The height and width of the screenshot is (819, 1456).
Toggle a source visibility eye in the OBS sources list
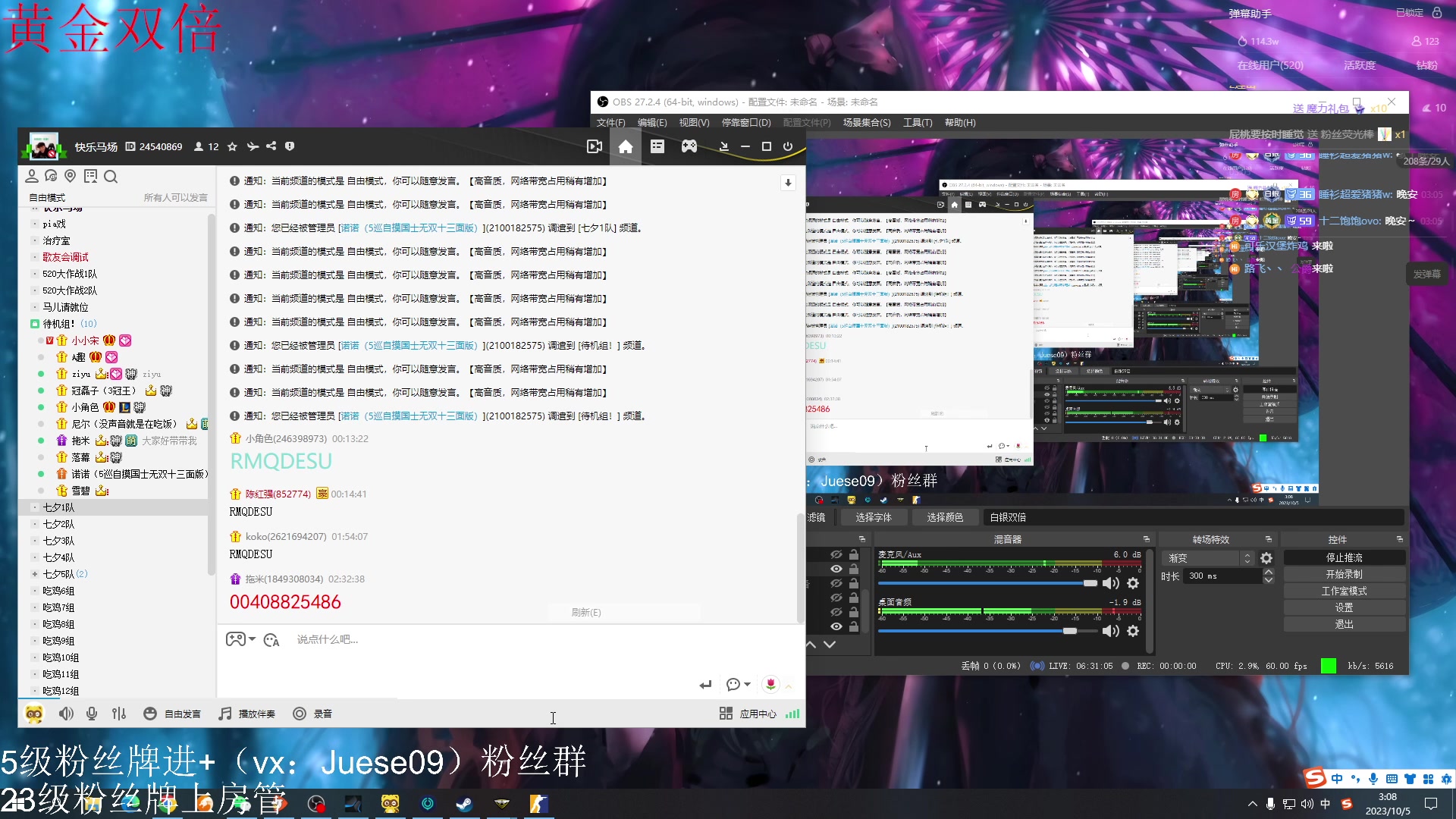coord(836,567)
